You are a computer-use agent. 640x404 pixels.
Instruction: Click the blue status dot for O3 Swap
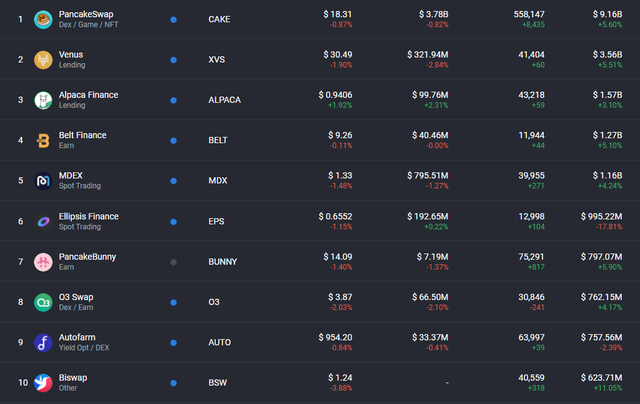tap(173, 302)
